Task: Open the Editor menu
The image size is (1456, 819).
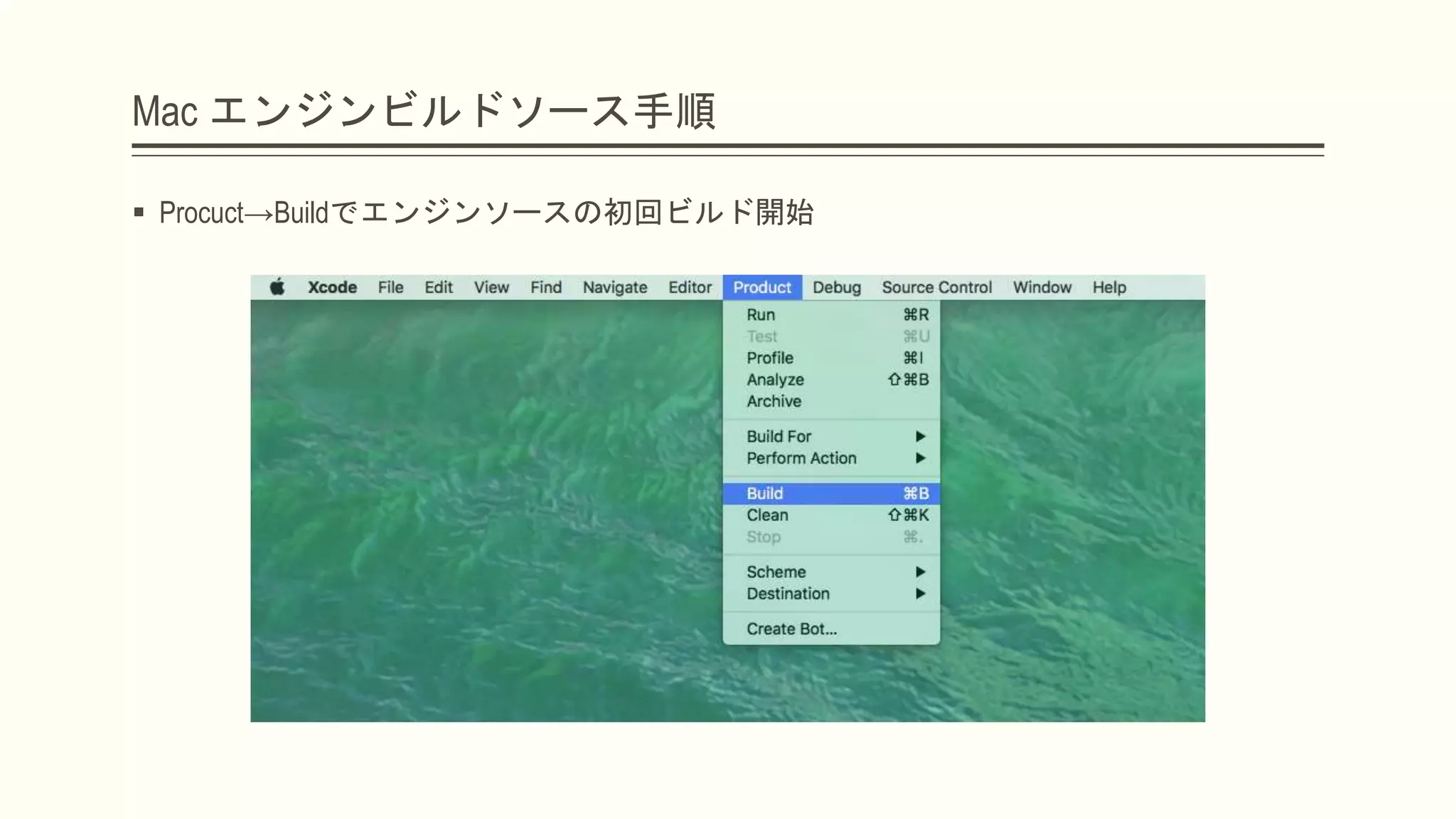Action: click(690, 287)
